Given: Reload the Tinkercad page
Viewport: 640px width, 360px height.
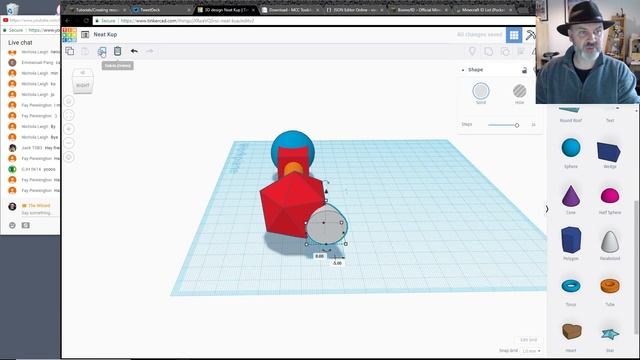Looking at the screenshot, I should (87, 20).
